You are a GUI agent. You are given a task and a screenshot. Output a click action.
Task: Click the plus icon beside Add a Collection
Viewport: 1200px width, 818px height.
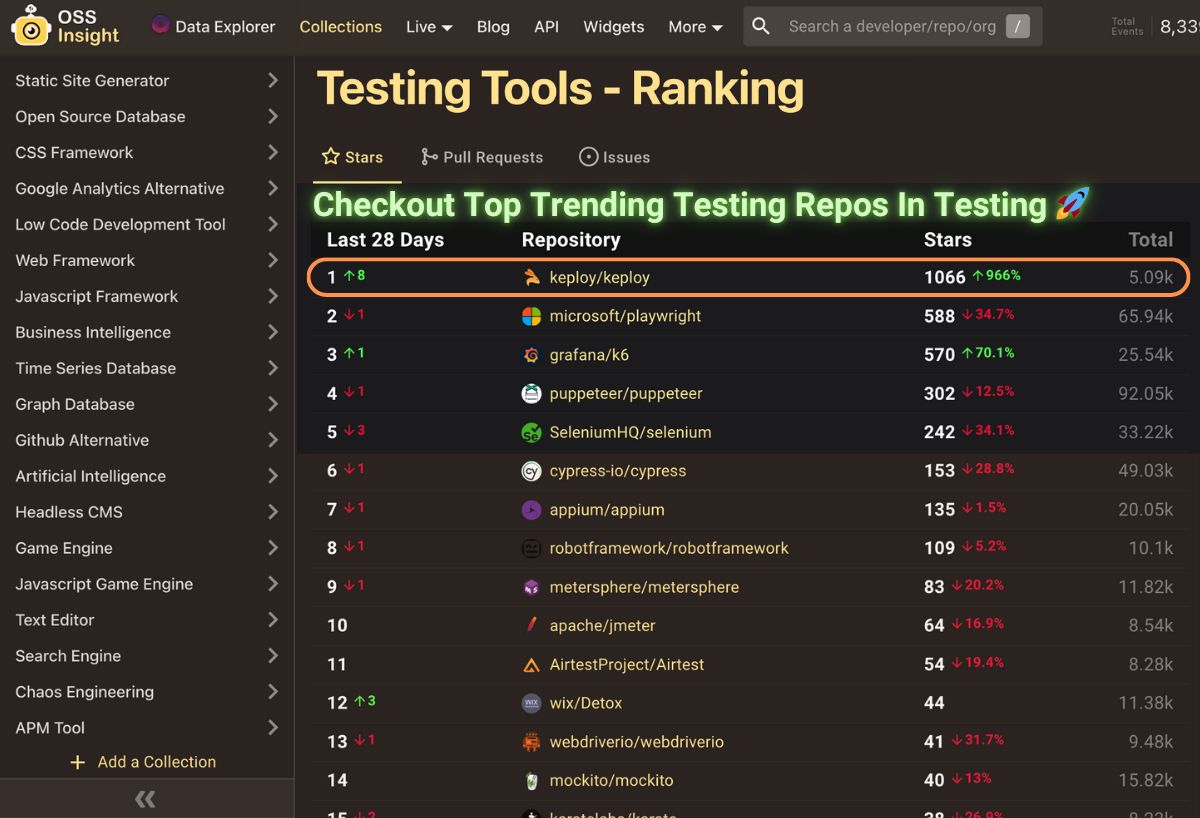pos(78,762)
